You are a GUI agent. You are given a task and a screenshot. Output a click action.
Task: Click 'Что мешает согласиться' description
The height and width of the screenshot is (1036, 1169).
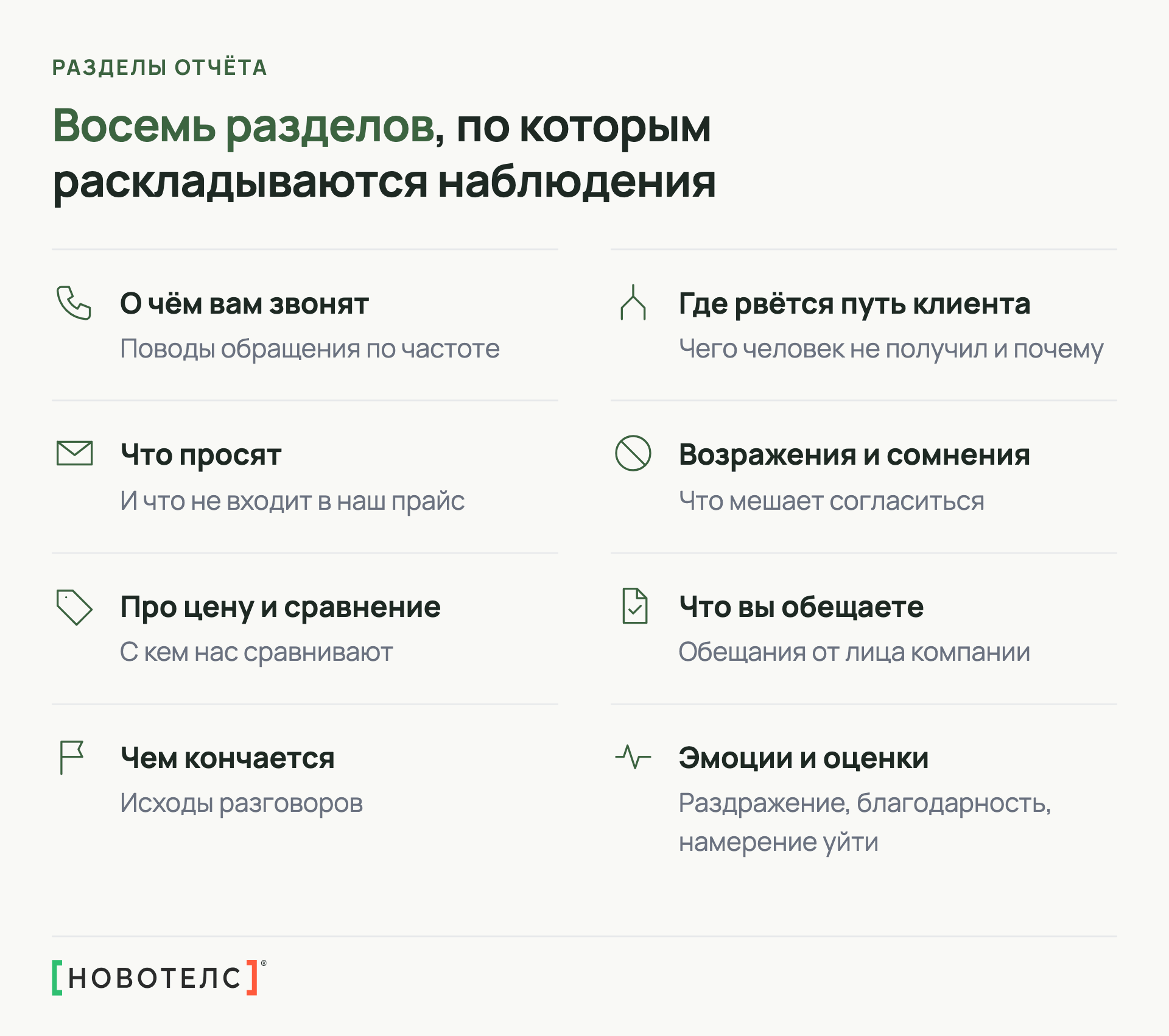point(831,501)
